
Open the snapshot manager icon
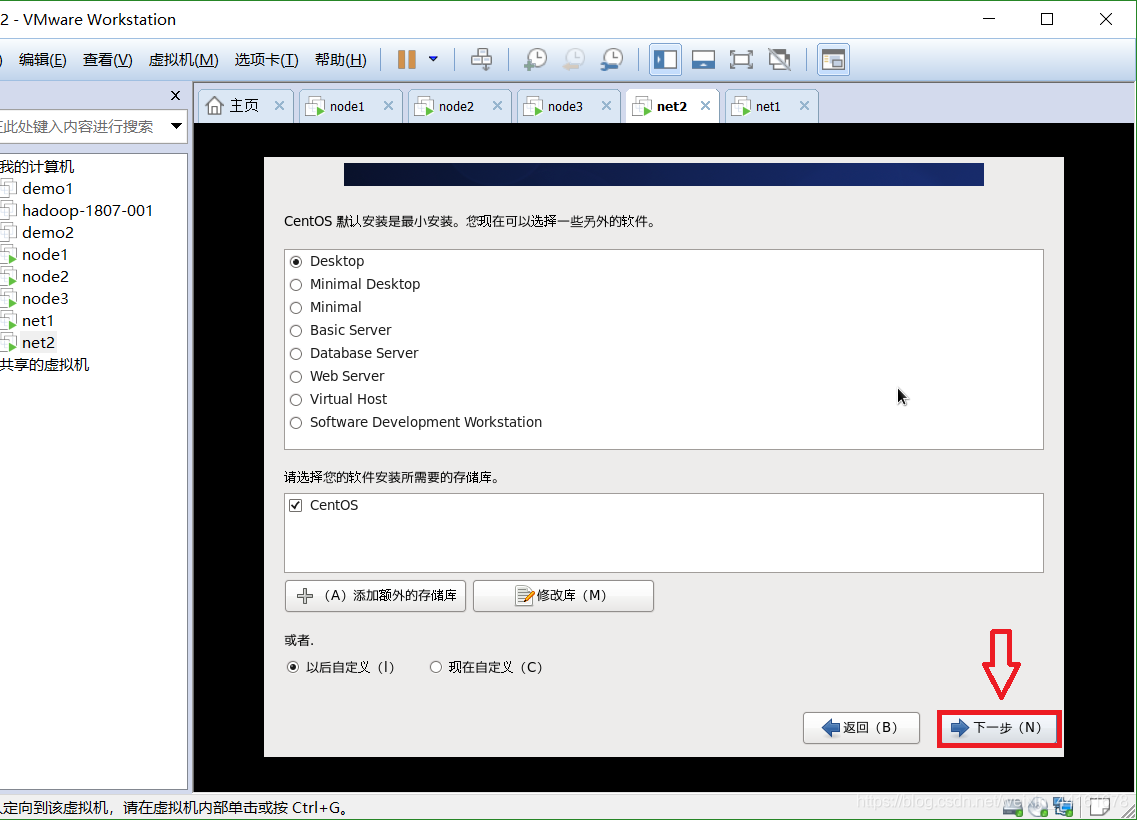tap(612, 60)
